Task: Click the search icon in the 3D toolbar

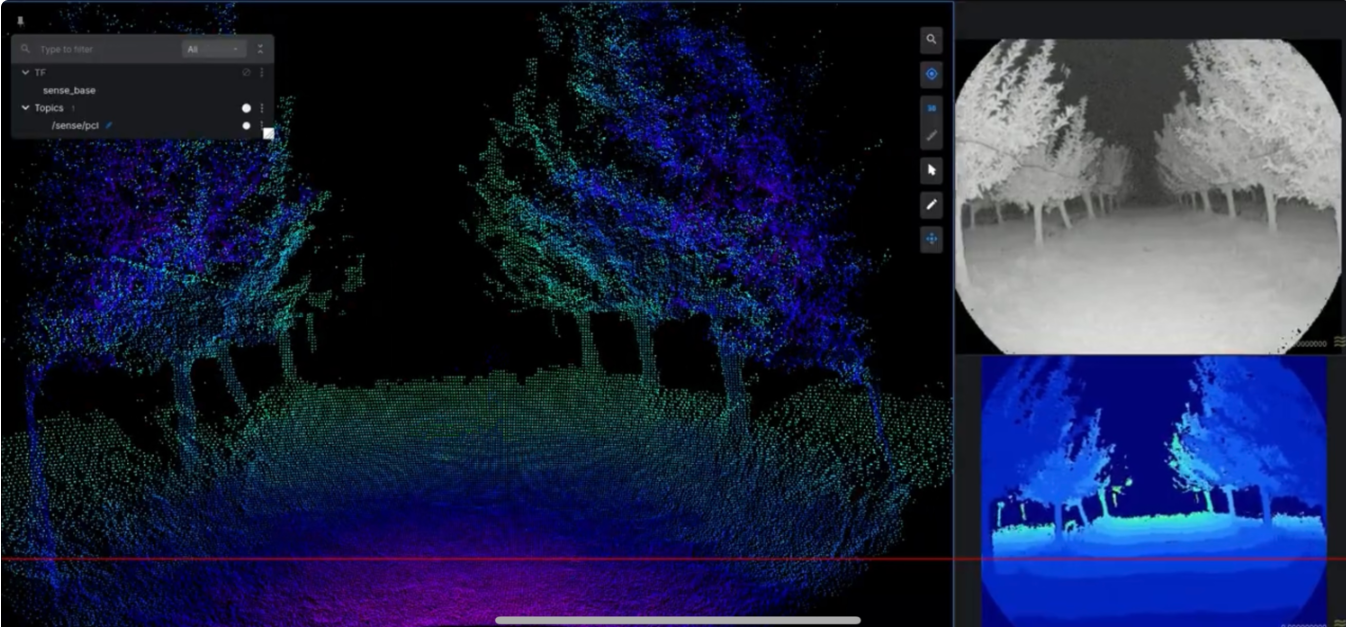Action: [x=931, y=40]
